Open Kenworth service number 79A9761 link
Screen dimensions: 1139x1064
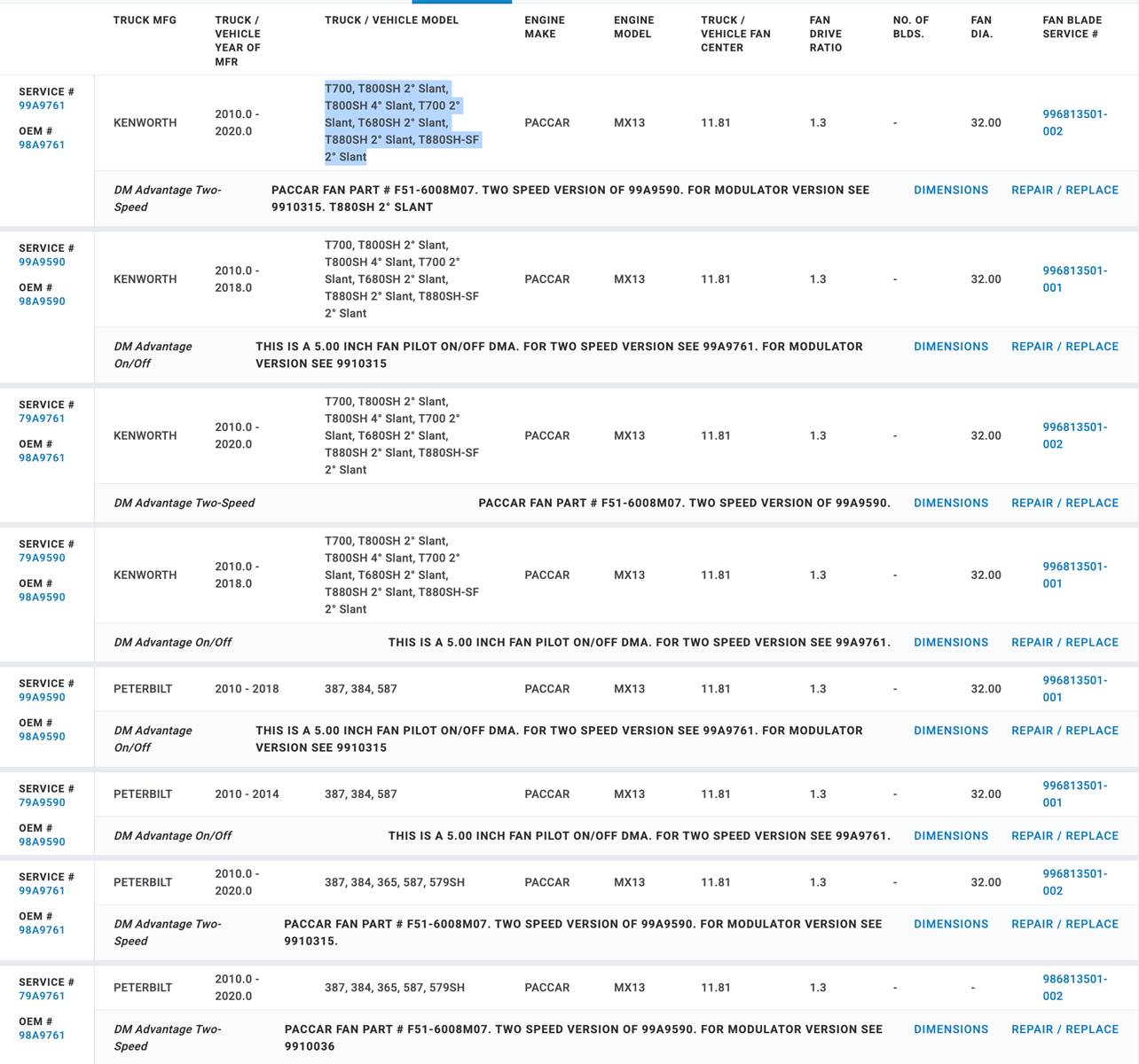42,419
